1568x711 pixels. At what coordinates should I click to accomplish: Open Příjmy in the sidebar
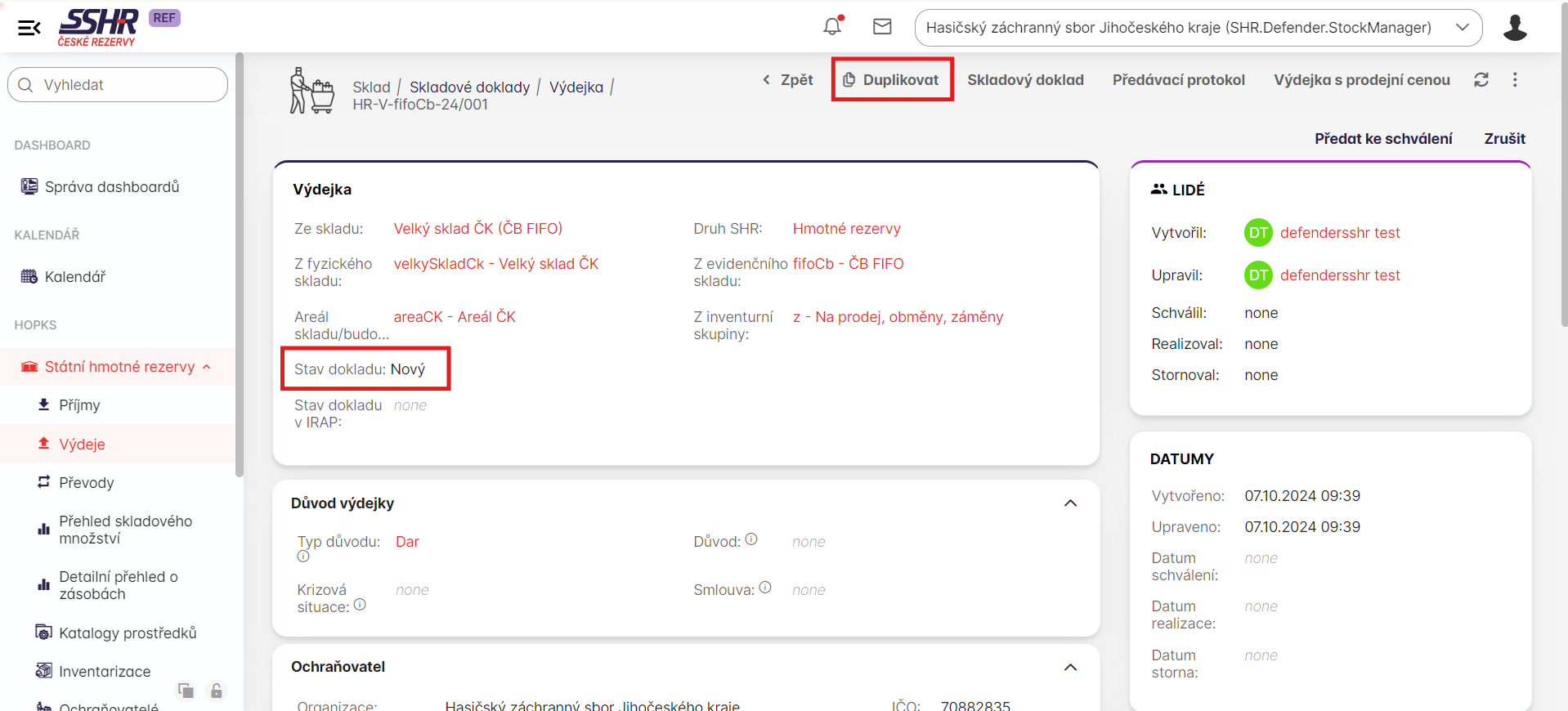coord(79,405)
